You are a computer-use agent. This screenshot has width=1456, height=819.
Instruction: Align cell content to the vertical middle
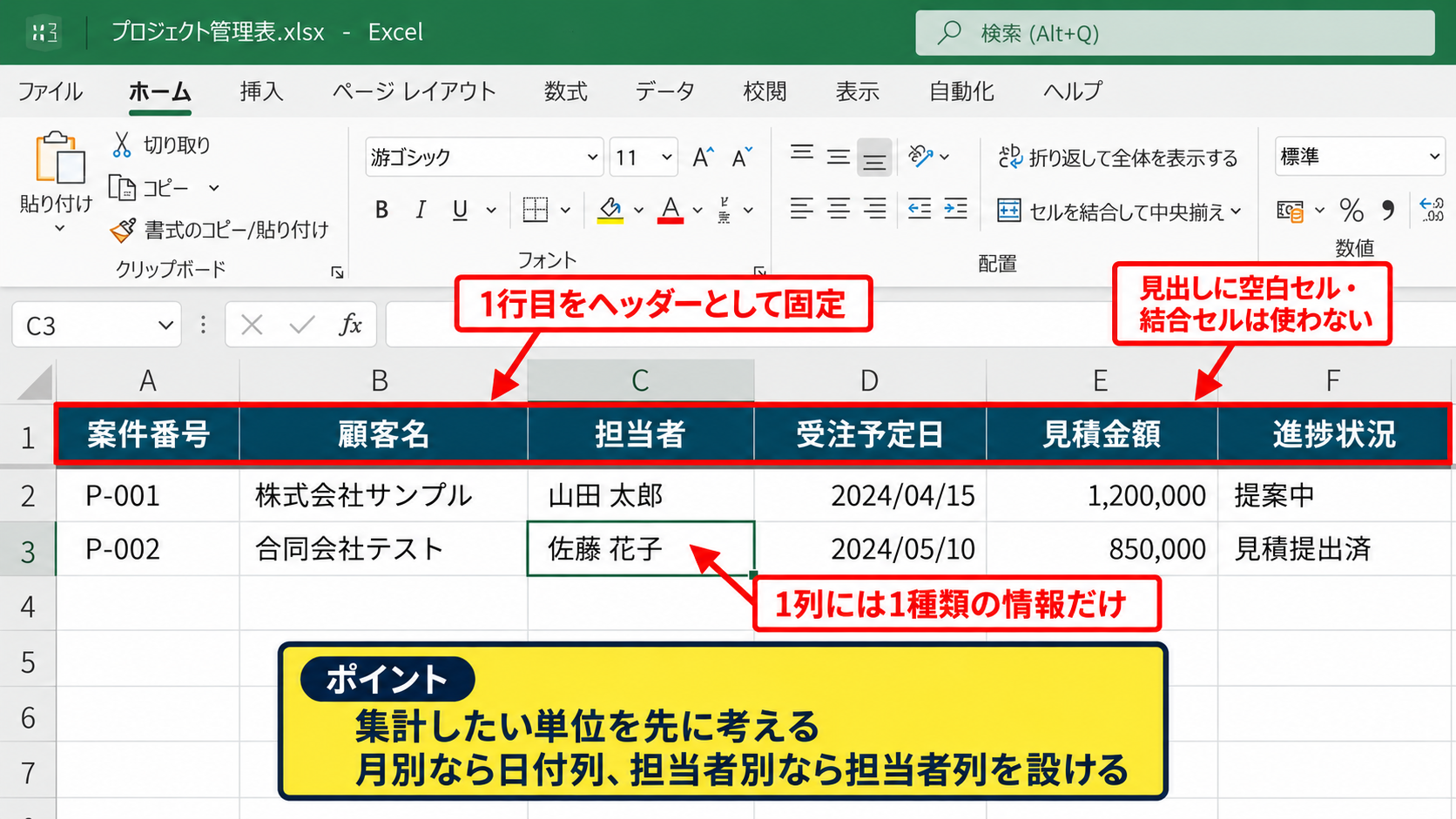(839, 157)
